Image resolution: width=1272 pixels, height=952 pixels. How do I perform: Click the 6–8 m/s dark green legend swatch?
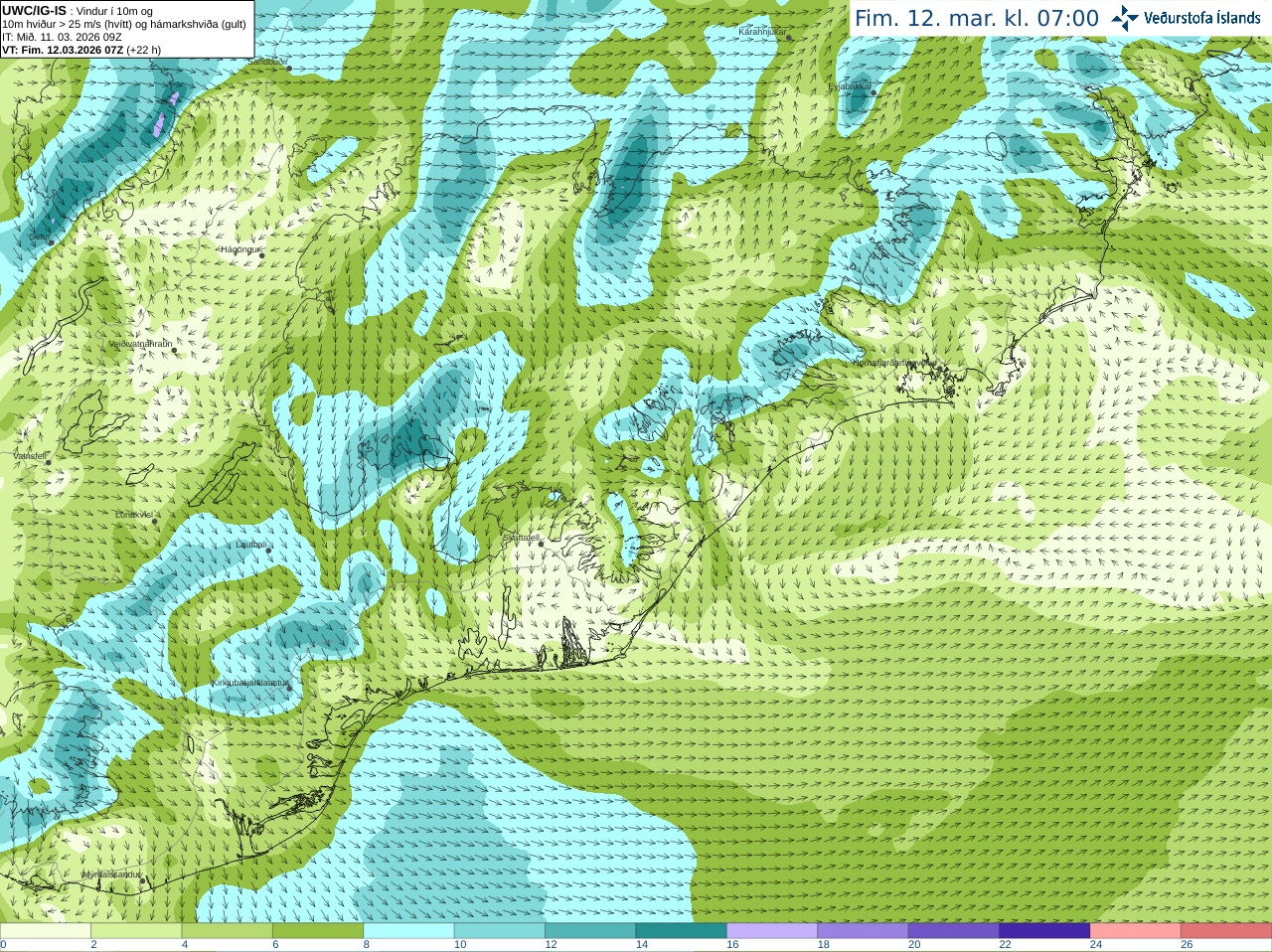click(x=318, y=931)
